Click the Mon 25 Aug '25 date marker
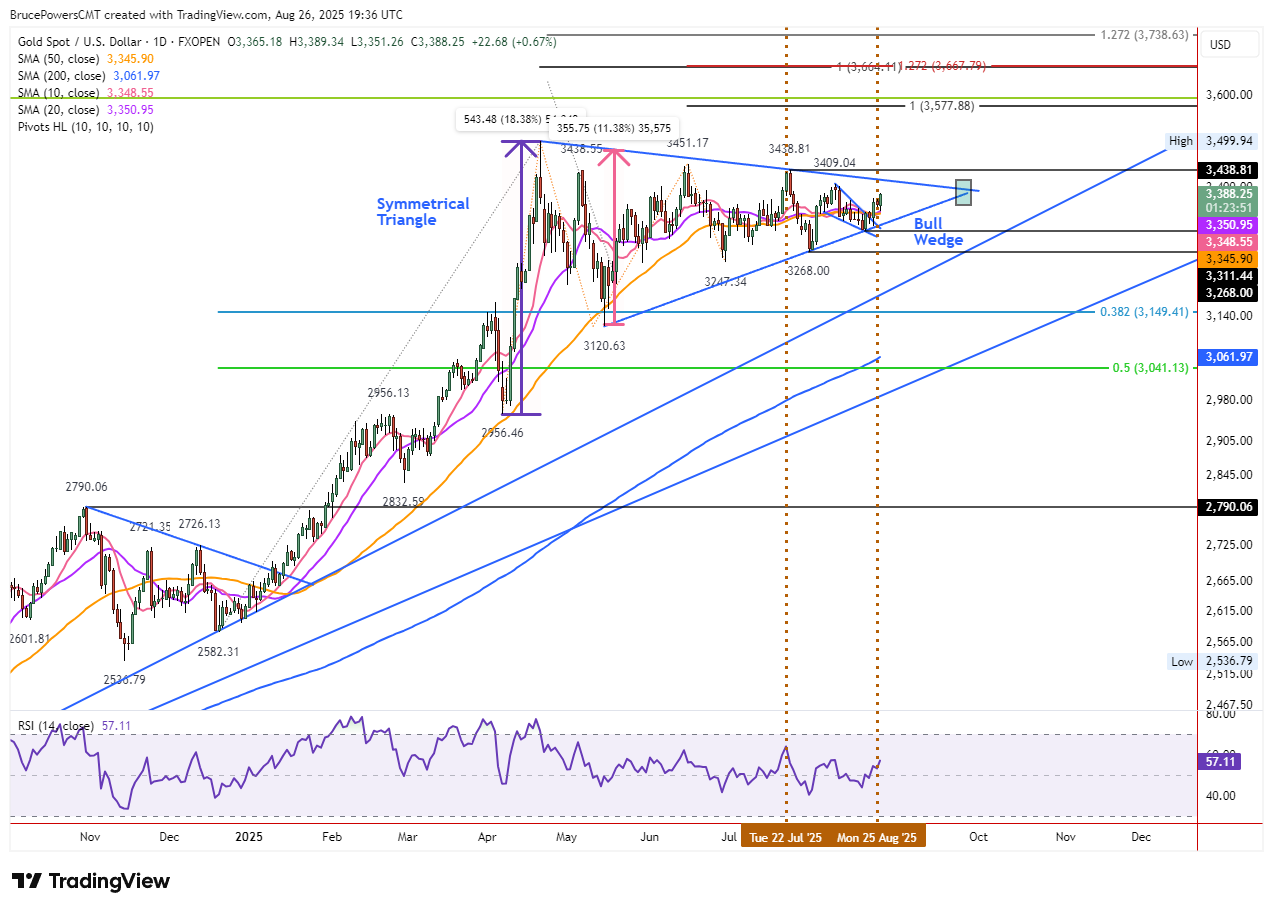The image size is (1273, 911). click(878, 837)
